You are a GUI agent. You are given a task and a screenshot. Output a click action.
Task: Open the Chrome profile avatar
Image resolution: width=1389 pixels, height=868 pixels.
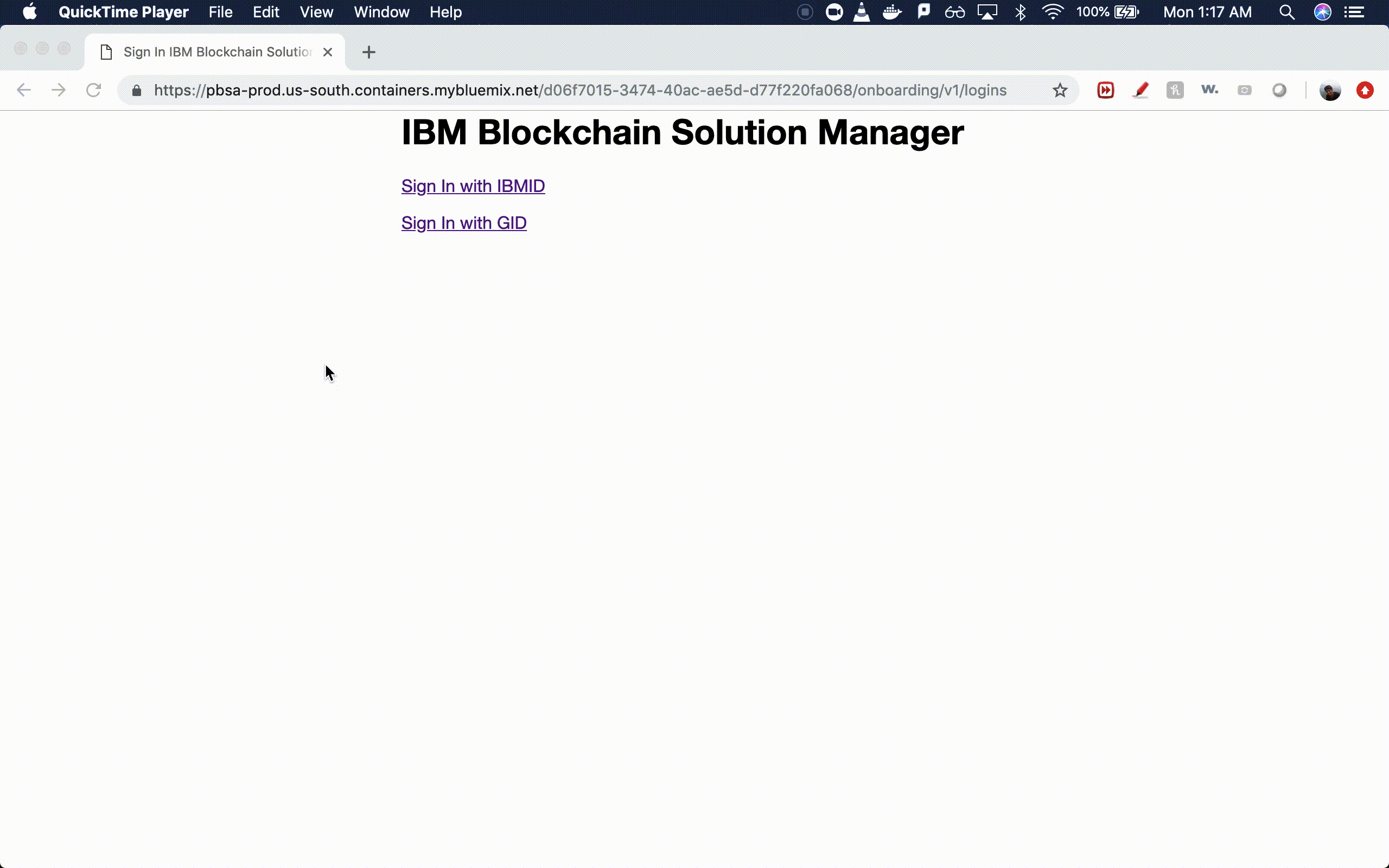[1330, 90]
